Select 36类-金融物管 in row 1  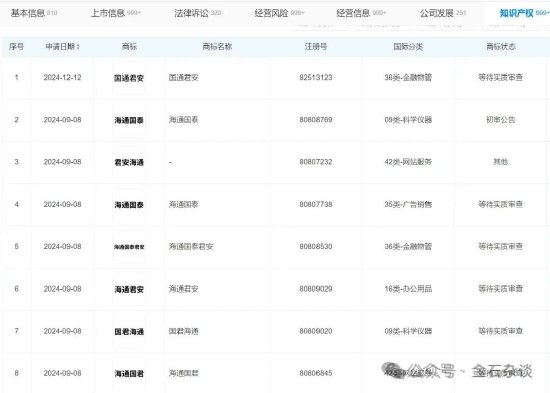click(x=408, y=78)
